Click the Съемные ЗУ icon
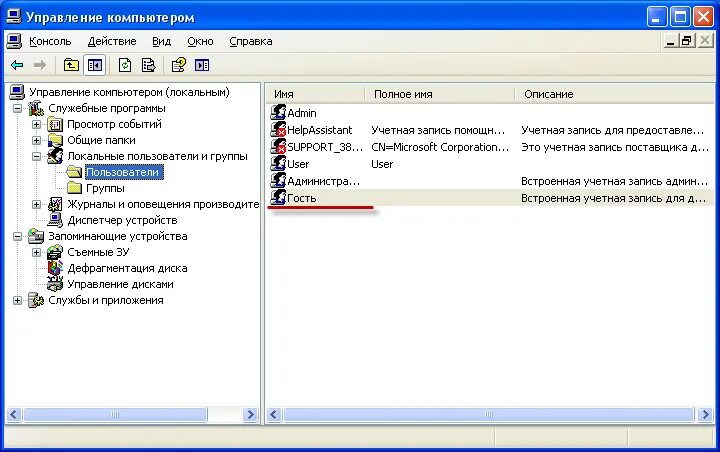720x452 pixels. (x=55, y=252)
